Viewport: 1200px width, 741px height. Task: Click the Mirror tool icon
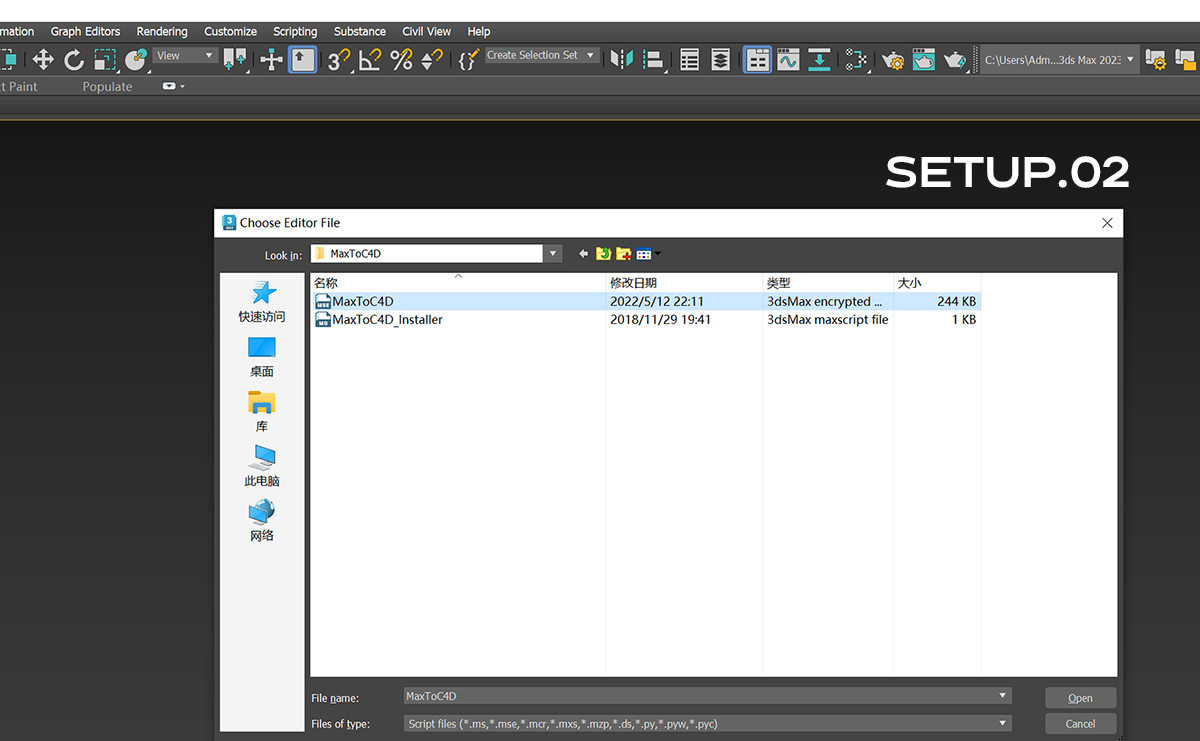click(x=622, y=60)
